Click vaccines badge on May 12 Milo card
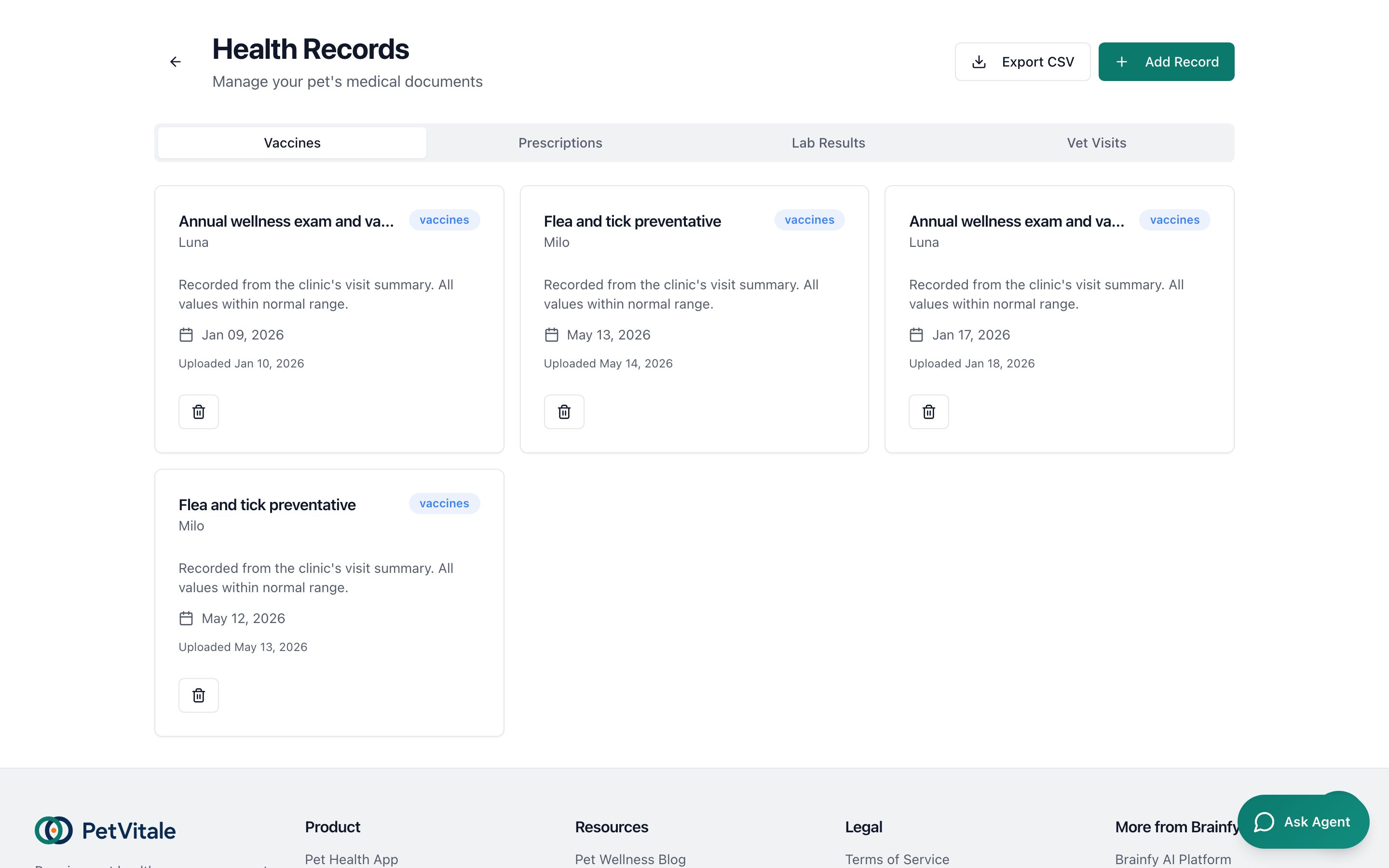The image size is (1389, 868). click(444, 503)
